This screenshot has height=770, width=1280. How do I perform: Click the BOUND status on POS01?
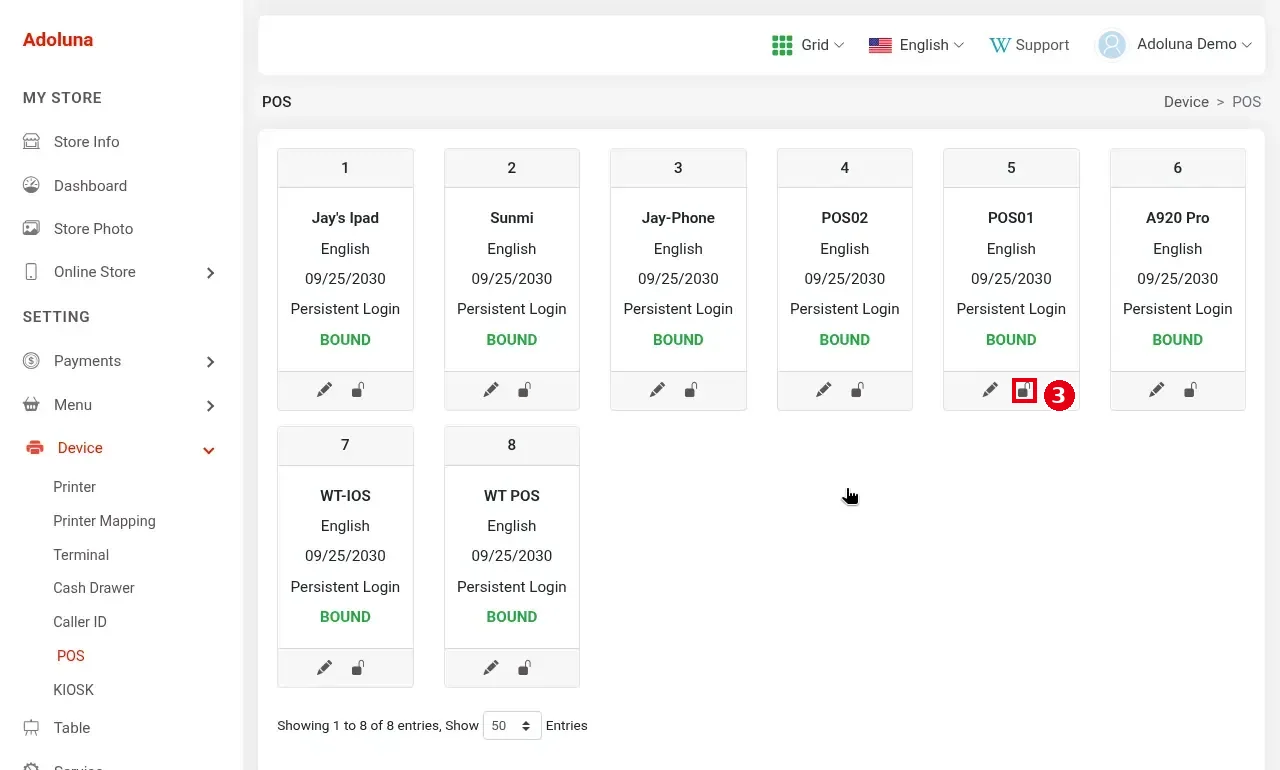pos(1011,340)
